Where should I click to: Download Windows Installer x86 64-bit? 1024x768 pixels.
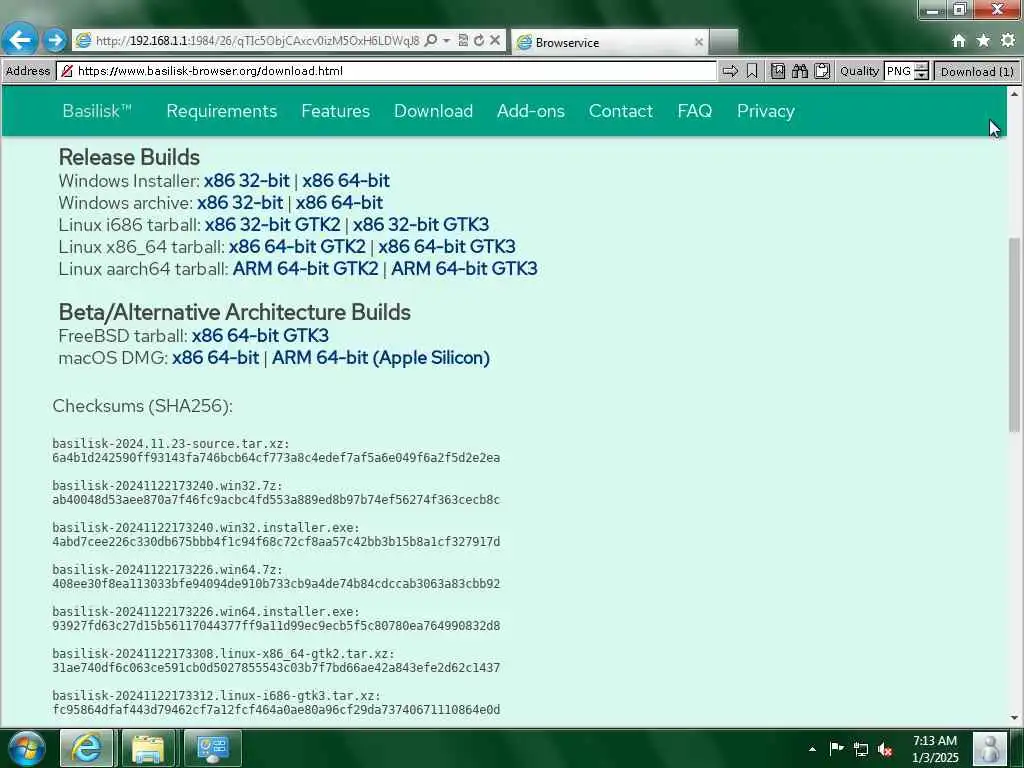click(x=345, y=181)
